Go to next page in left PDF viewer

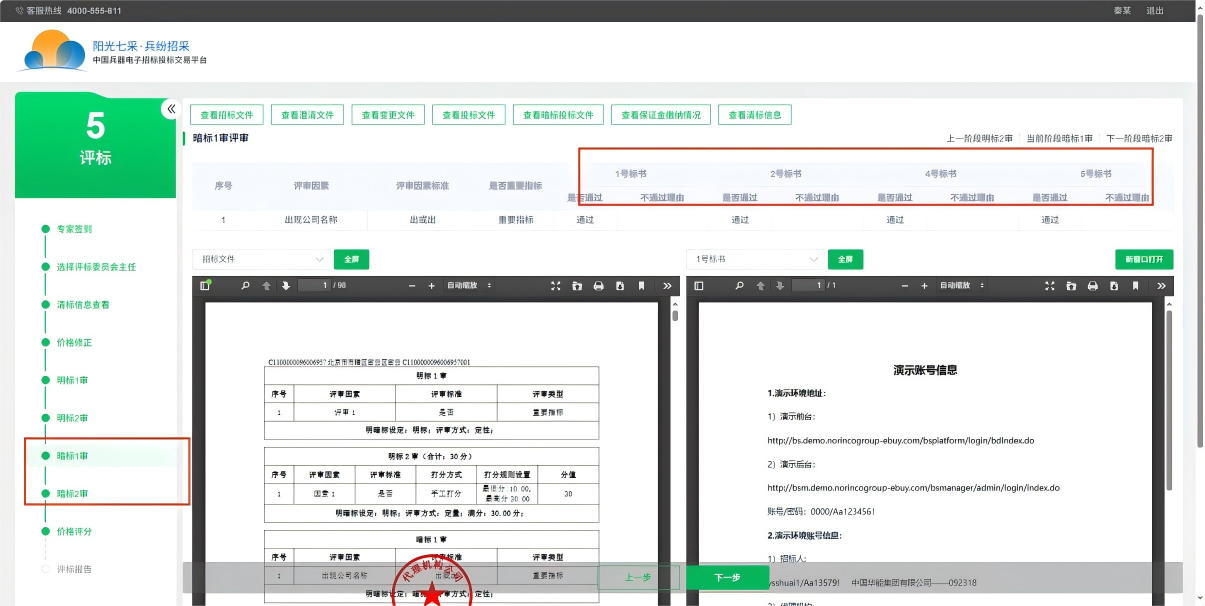(286, 286)
